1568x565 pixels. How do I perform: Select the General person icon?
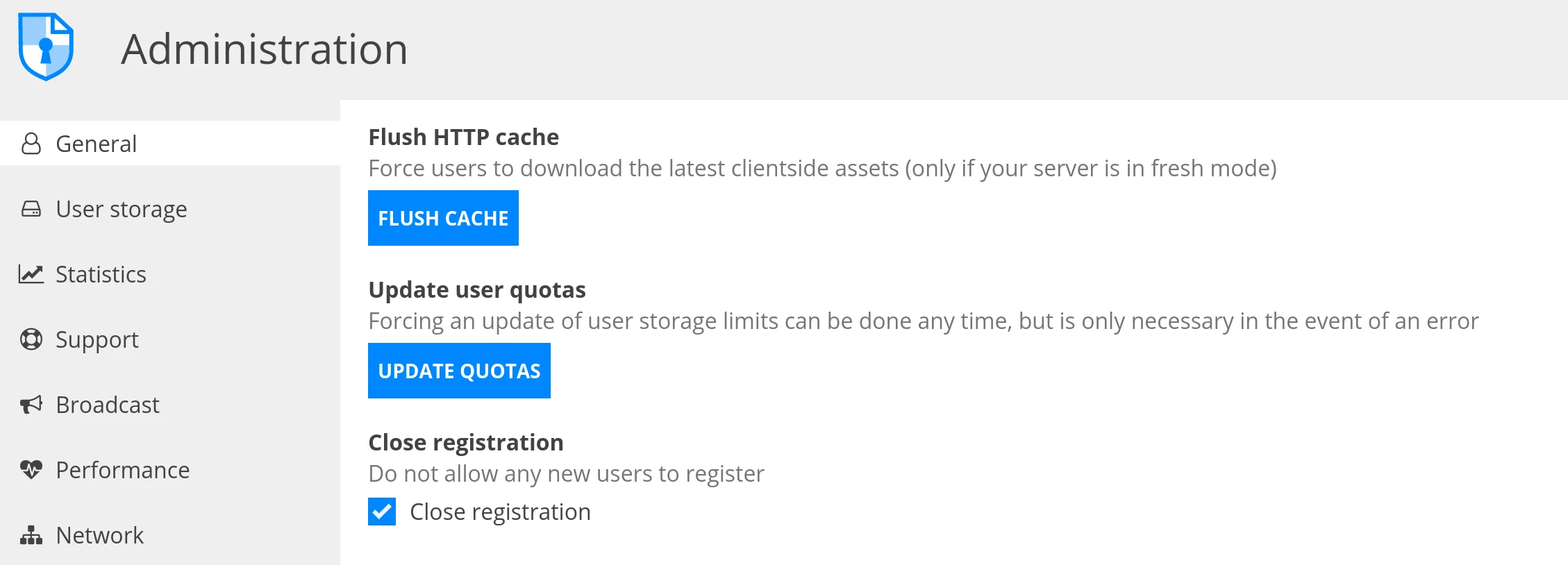[x=31, y=143]
